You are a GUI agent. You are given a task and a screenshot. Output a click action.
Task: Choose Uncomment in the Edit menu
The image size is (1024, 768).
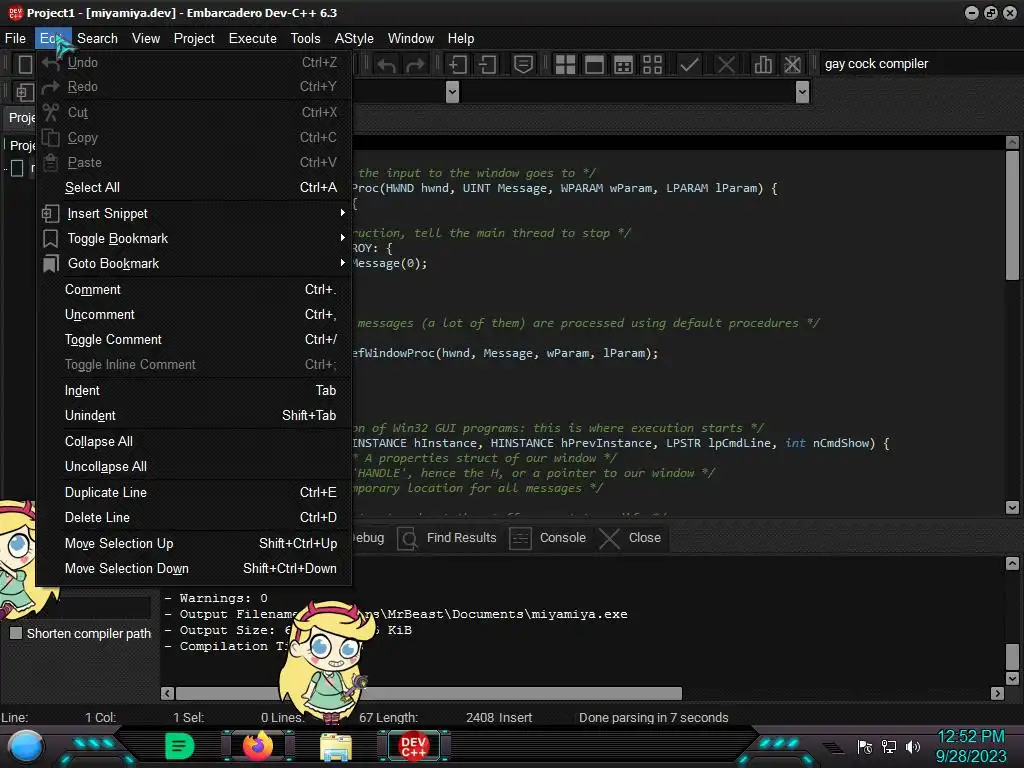pyautogui.click(x=193, y=314)
